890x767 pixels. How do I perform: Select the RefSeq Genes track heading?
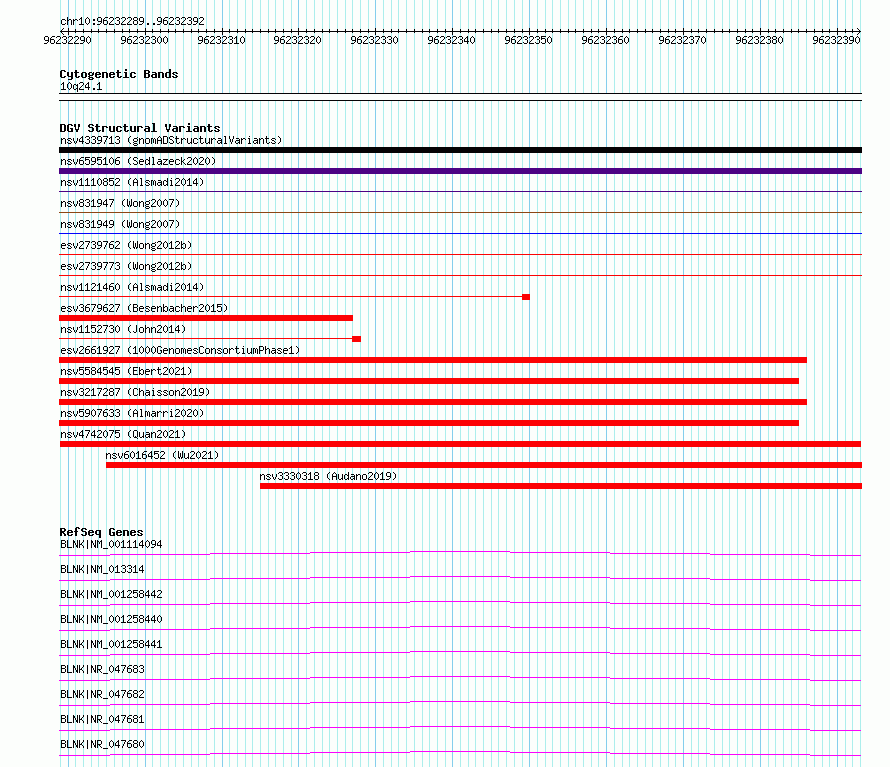point(102,532)
